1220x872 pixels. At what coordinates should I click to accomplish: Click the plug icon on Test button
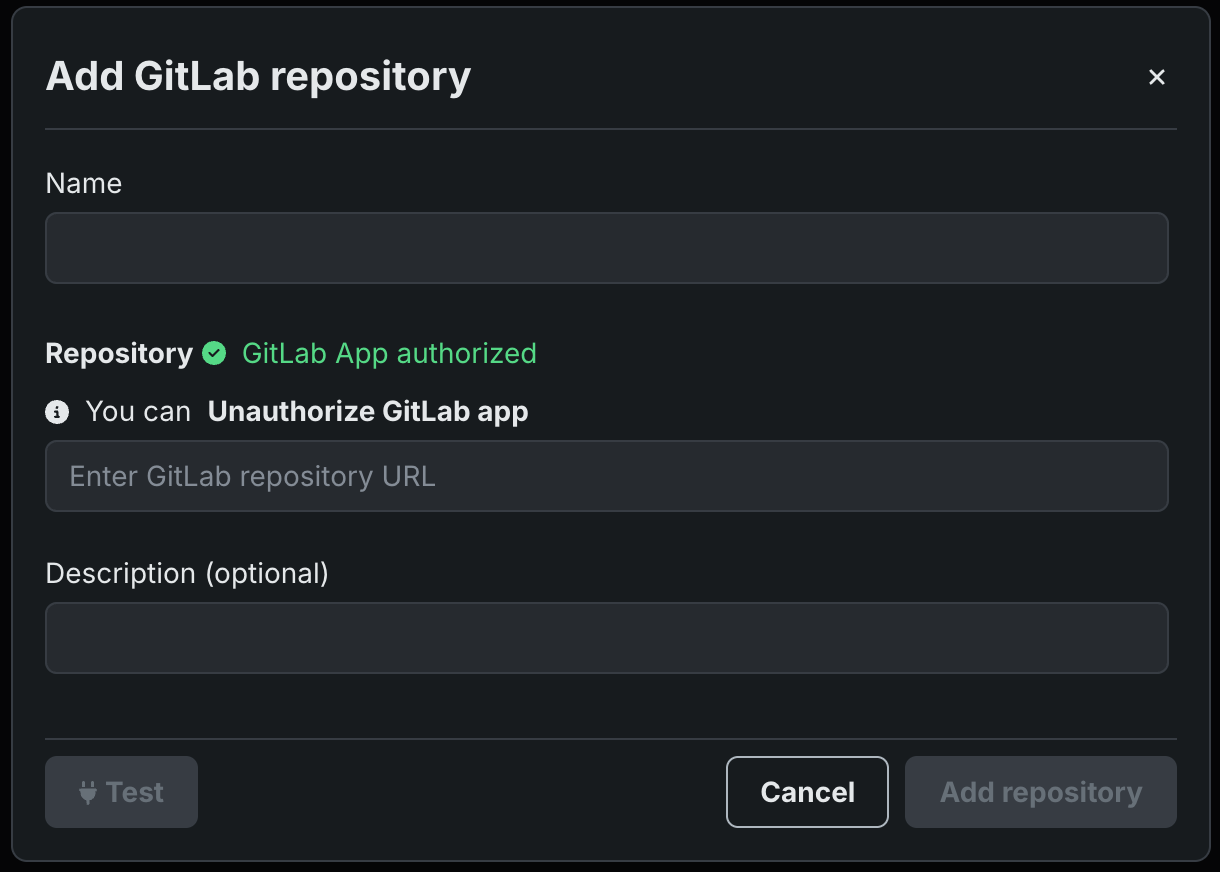88,793
